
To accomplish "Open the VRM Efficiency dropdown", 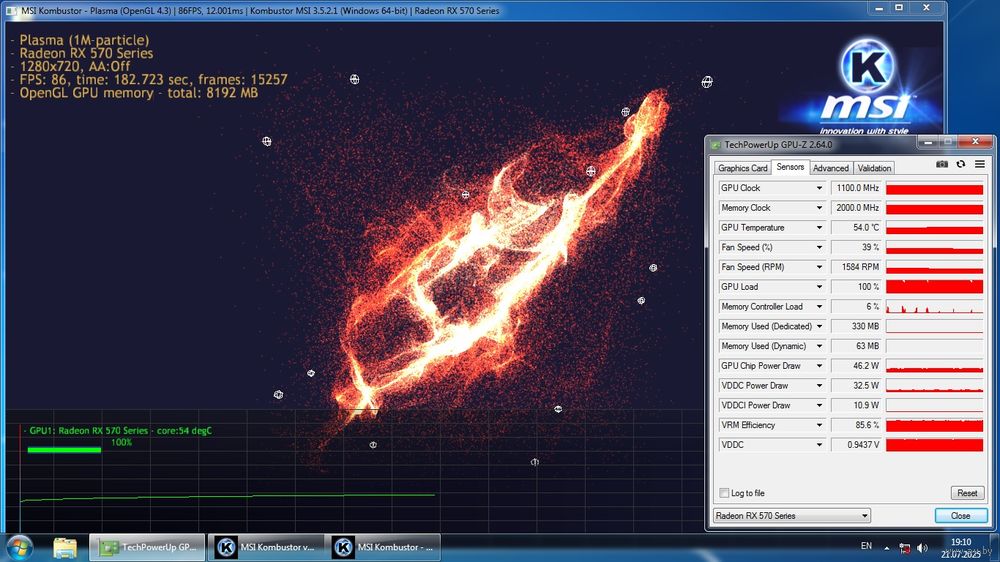I will (820, 425).
